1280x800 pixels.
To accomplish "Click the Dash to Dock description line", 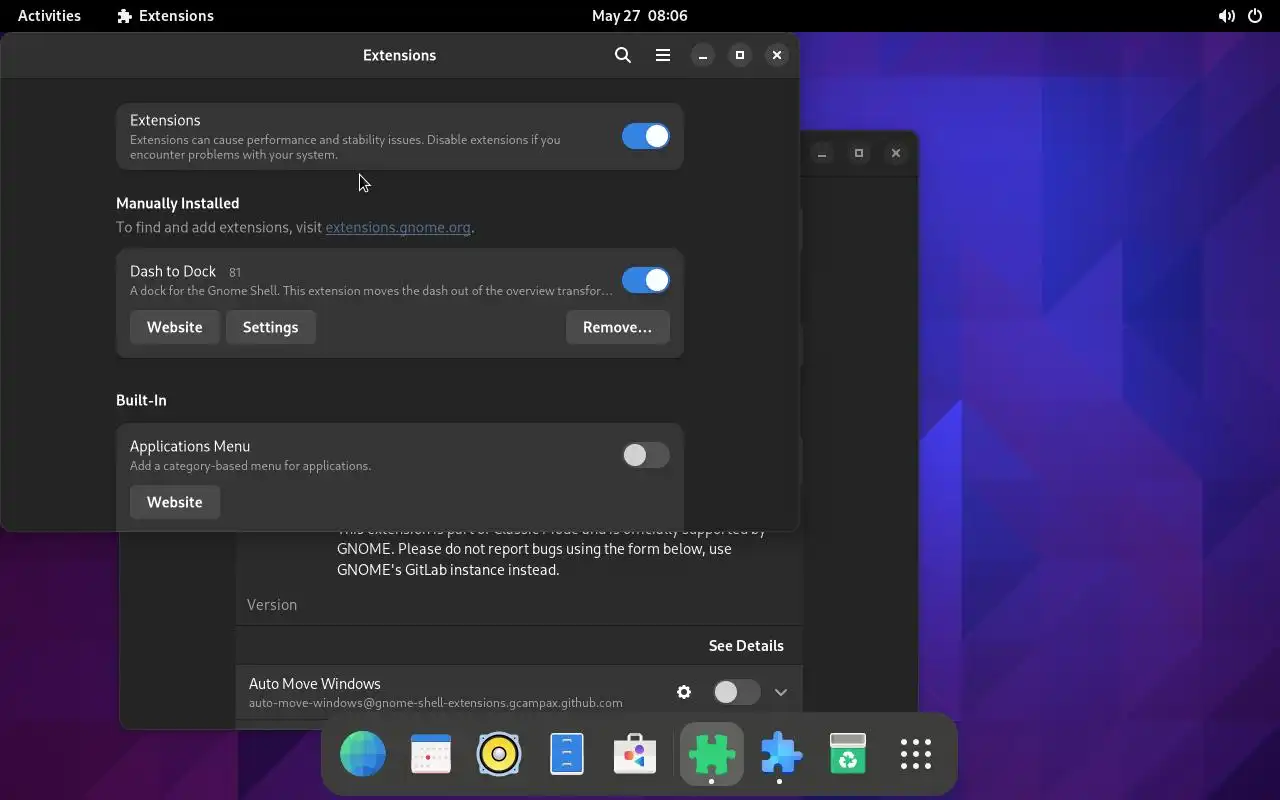I will click(371, 291).
